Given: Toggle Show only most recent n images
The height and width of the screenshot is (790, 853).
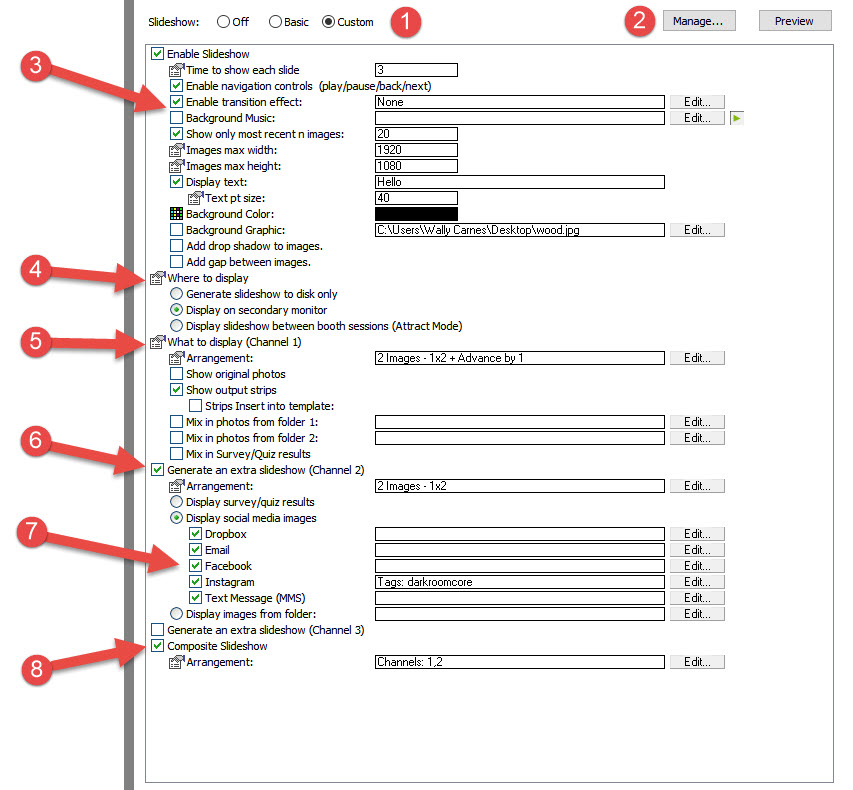Looking at the screenshot, I should 176,134.
